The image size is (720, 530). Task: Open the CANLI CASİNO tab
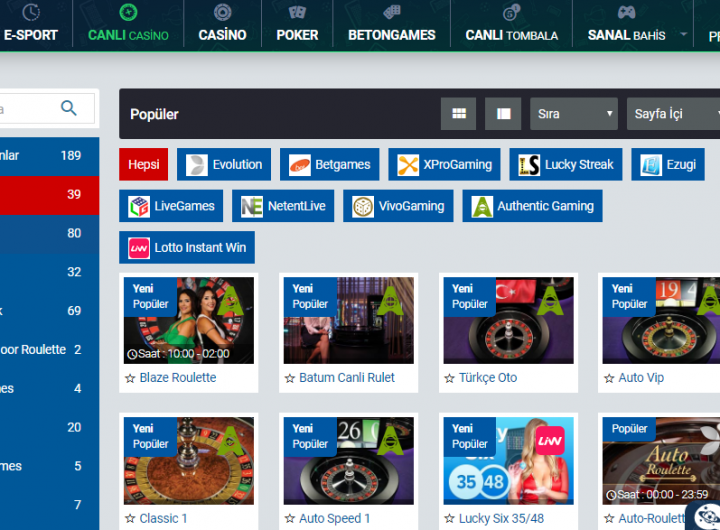click(128, 24)
